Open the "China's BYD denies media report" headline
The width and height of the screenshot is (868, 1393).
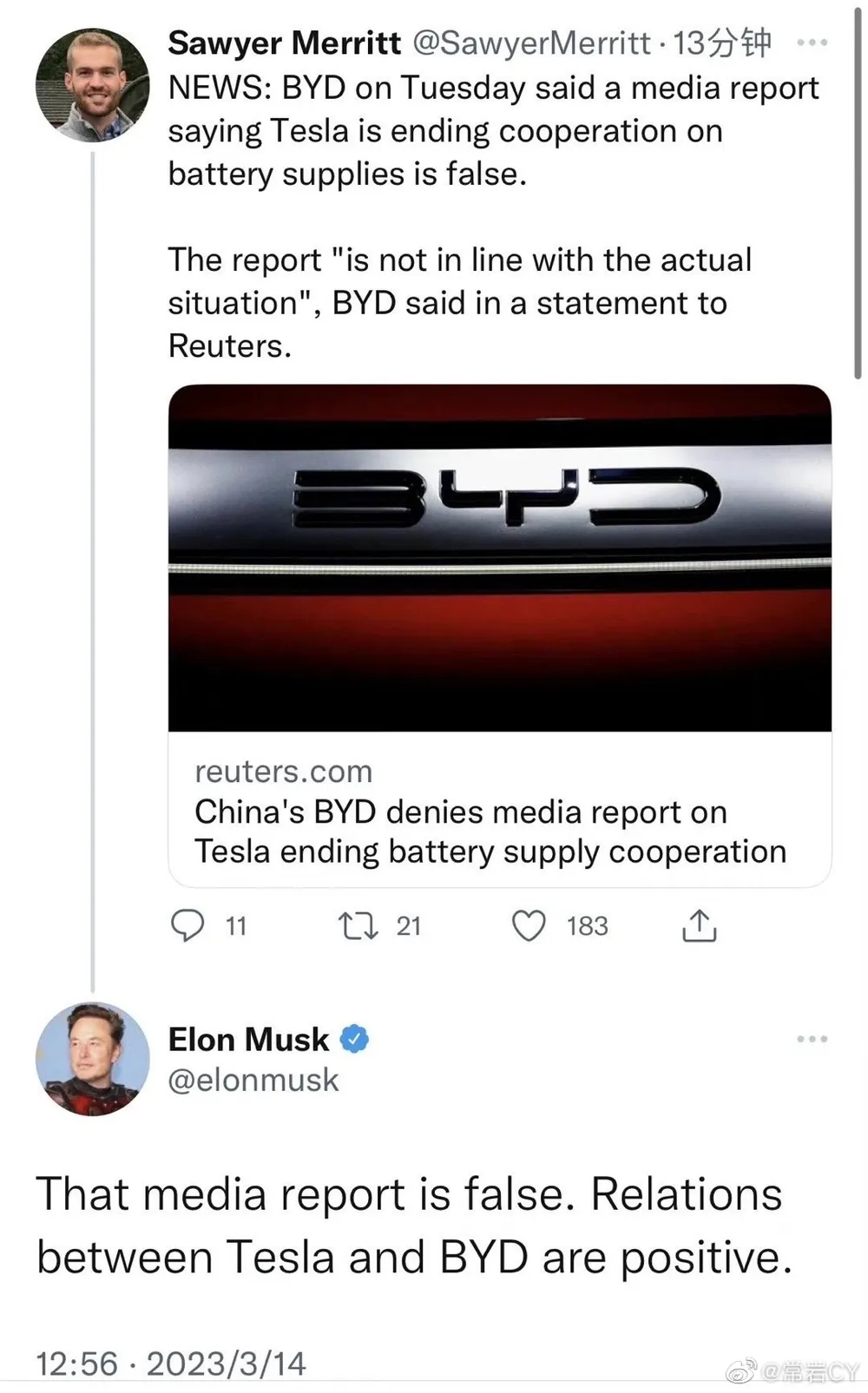[490, 831]
